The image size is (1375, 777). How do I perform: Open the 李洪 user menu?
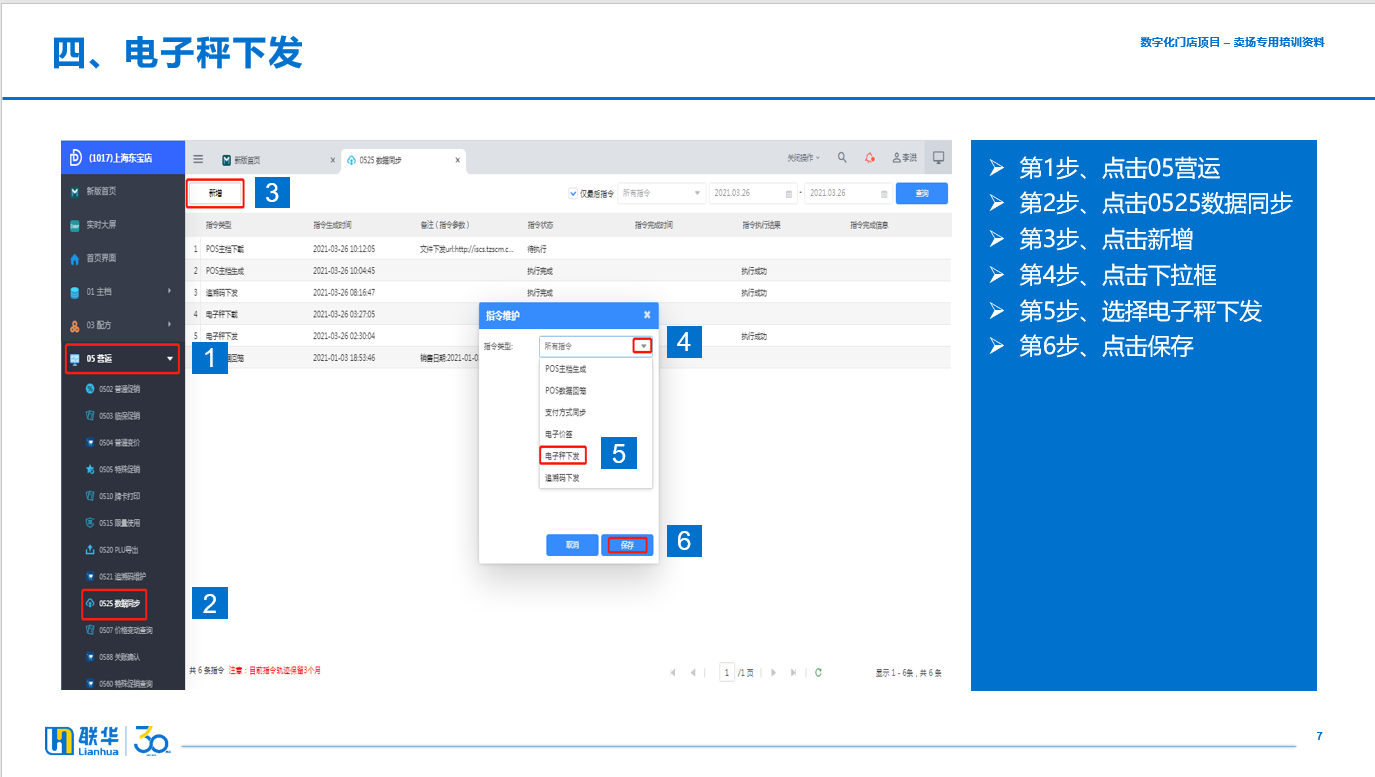click(x=904, y=158)
